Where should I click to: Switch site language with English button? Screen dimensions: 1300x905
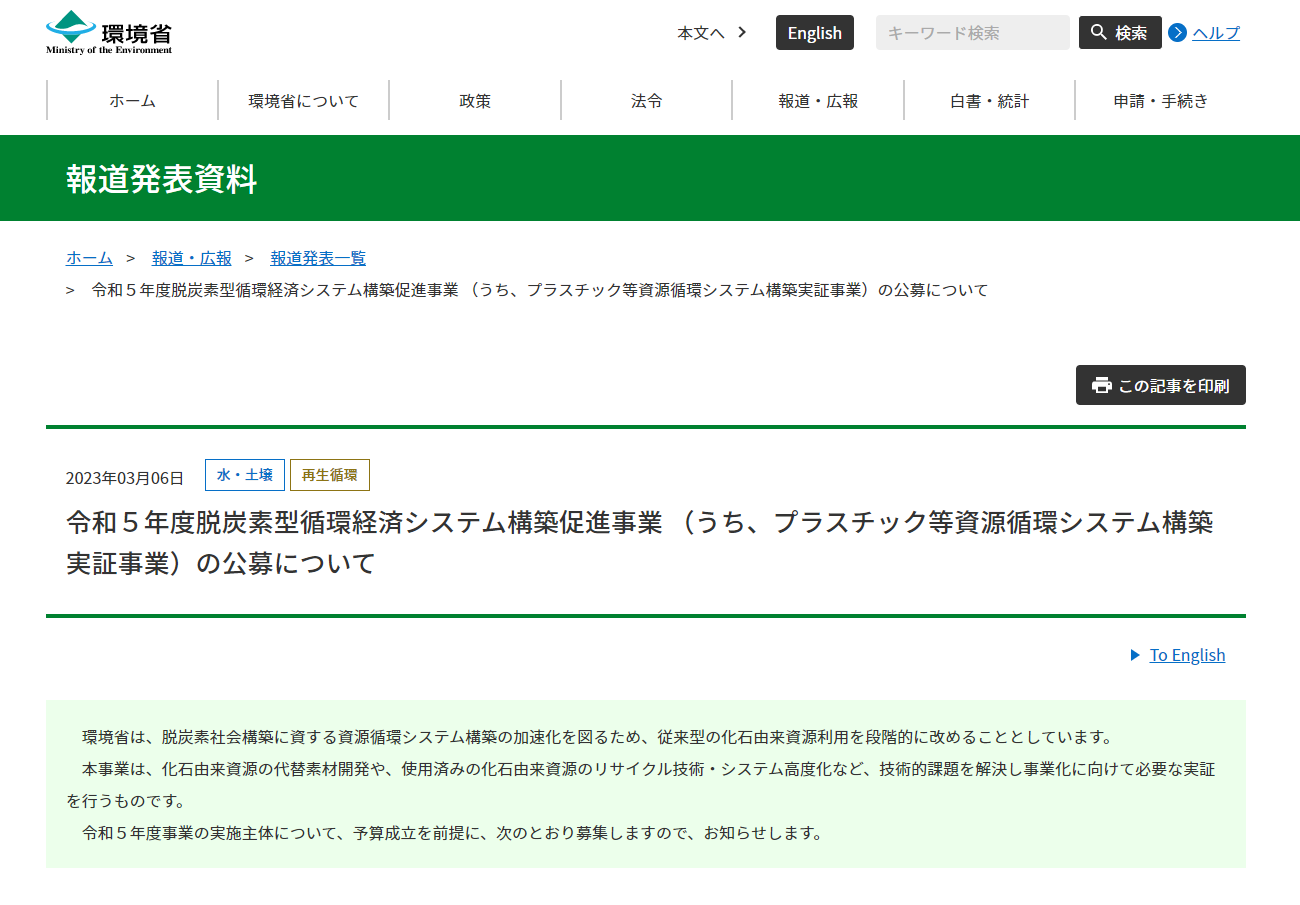814,33
